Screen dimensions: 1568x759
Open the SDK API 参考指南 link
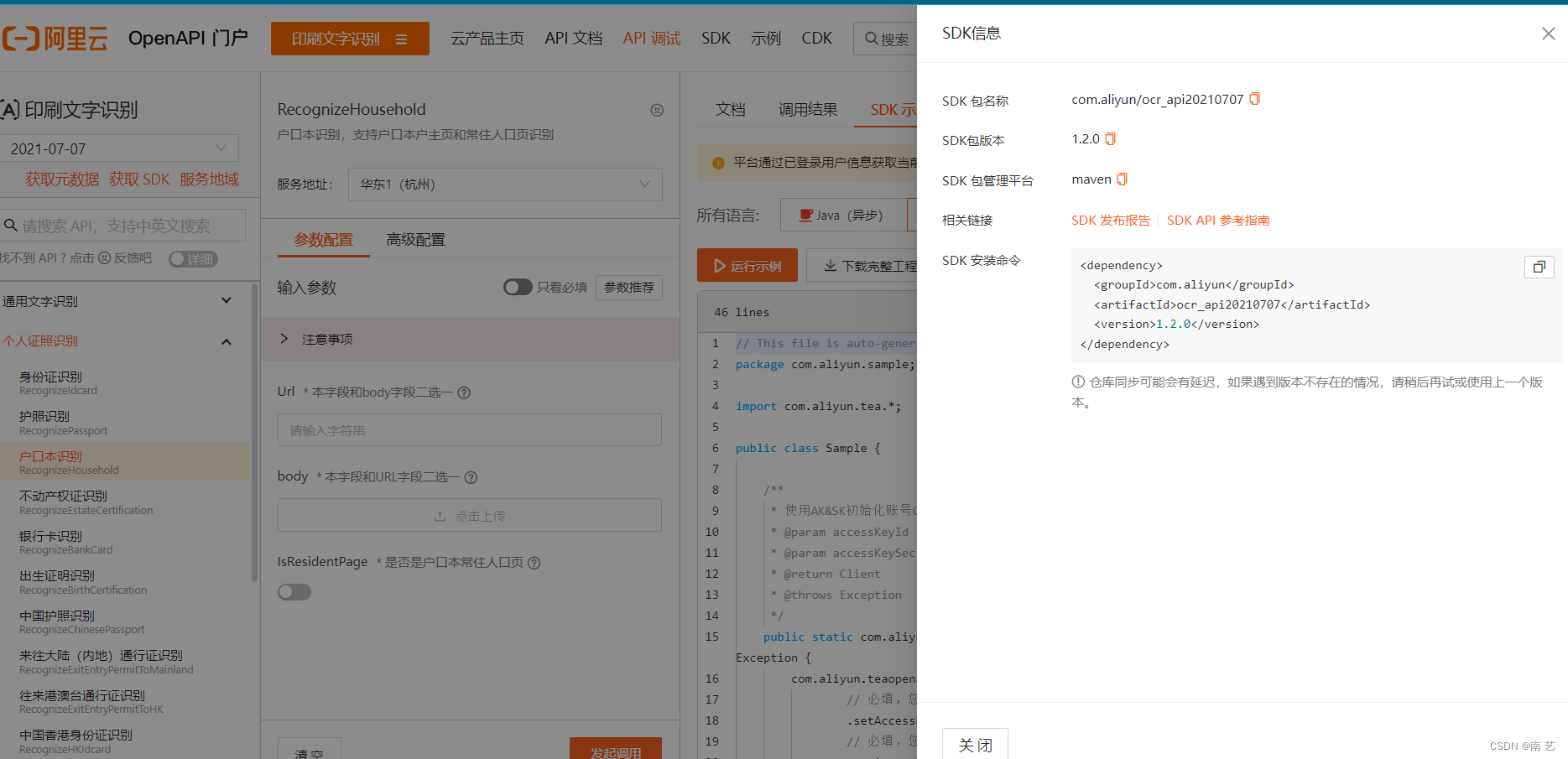coord(1218,221)
